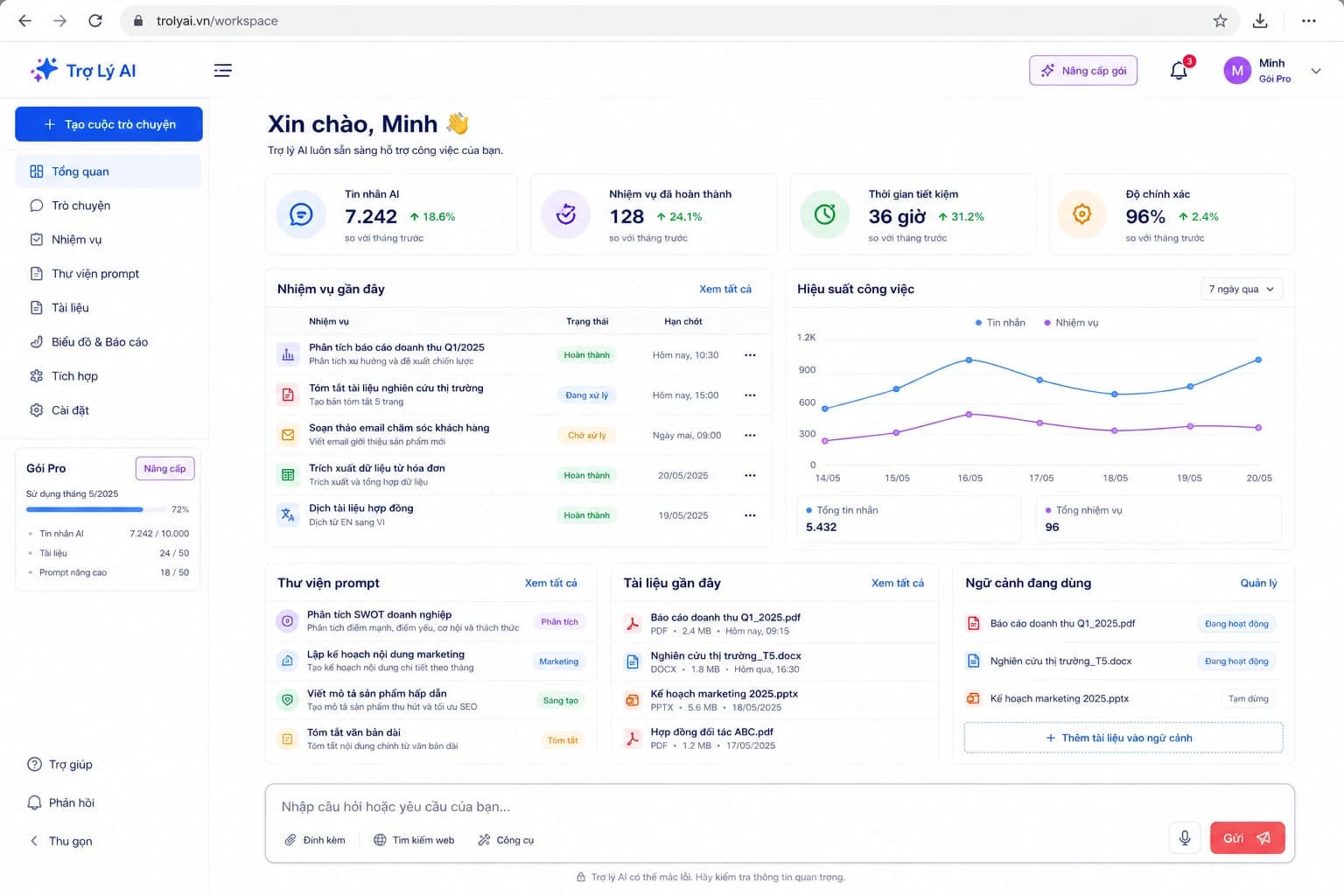Enable Tìm kiếm web option

click(414, 840)
